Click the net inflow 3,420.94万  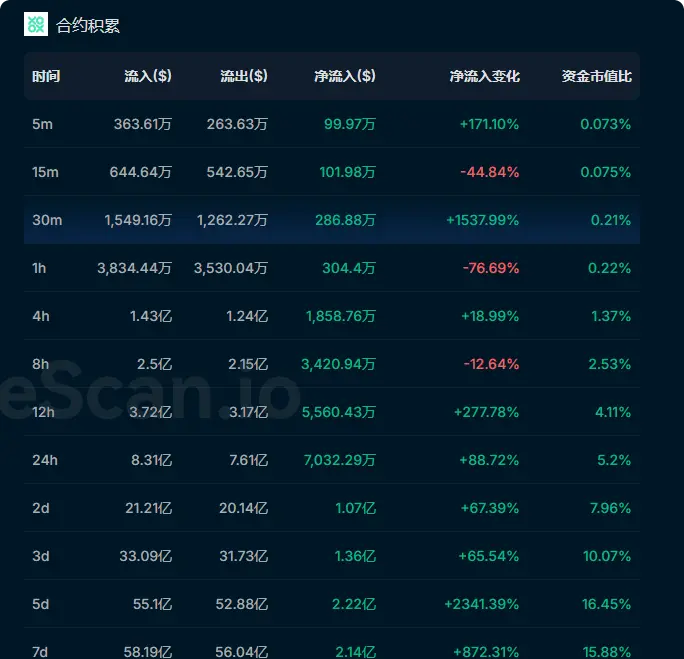339,364
